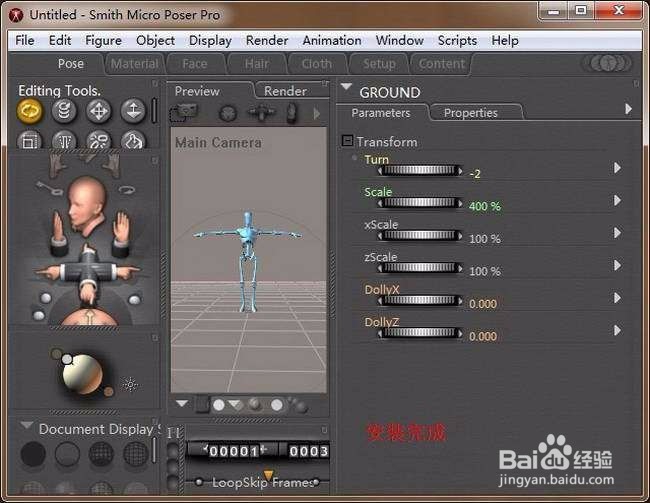This screenshot has height=503, width=650.
Task: Toggle the Loop option in the animation controls
Action: [199, 482]
